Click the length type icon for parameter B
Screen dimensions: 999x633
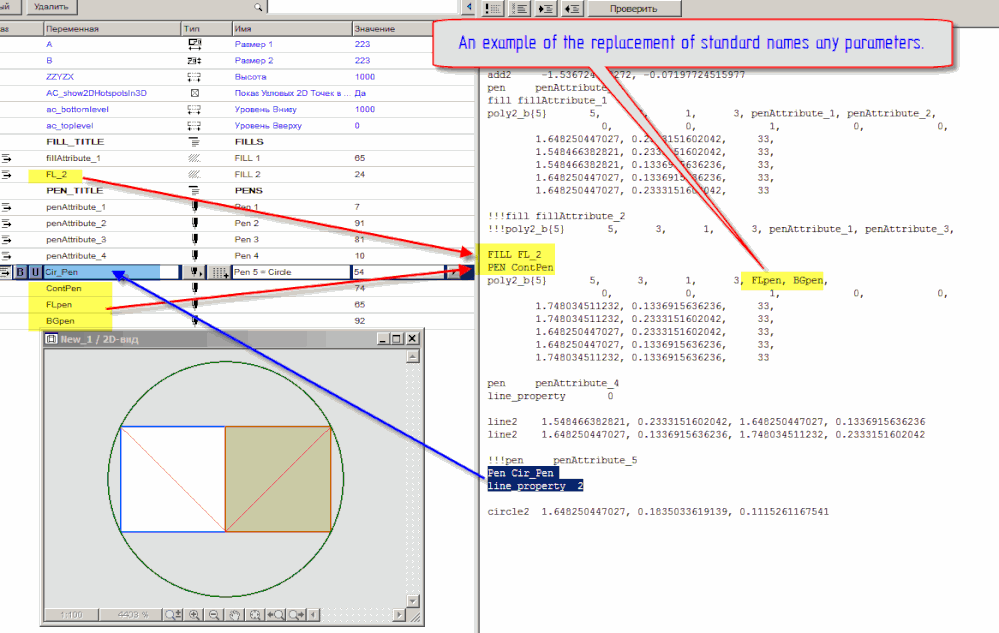195,60
